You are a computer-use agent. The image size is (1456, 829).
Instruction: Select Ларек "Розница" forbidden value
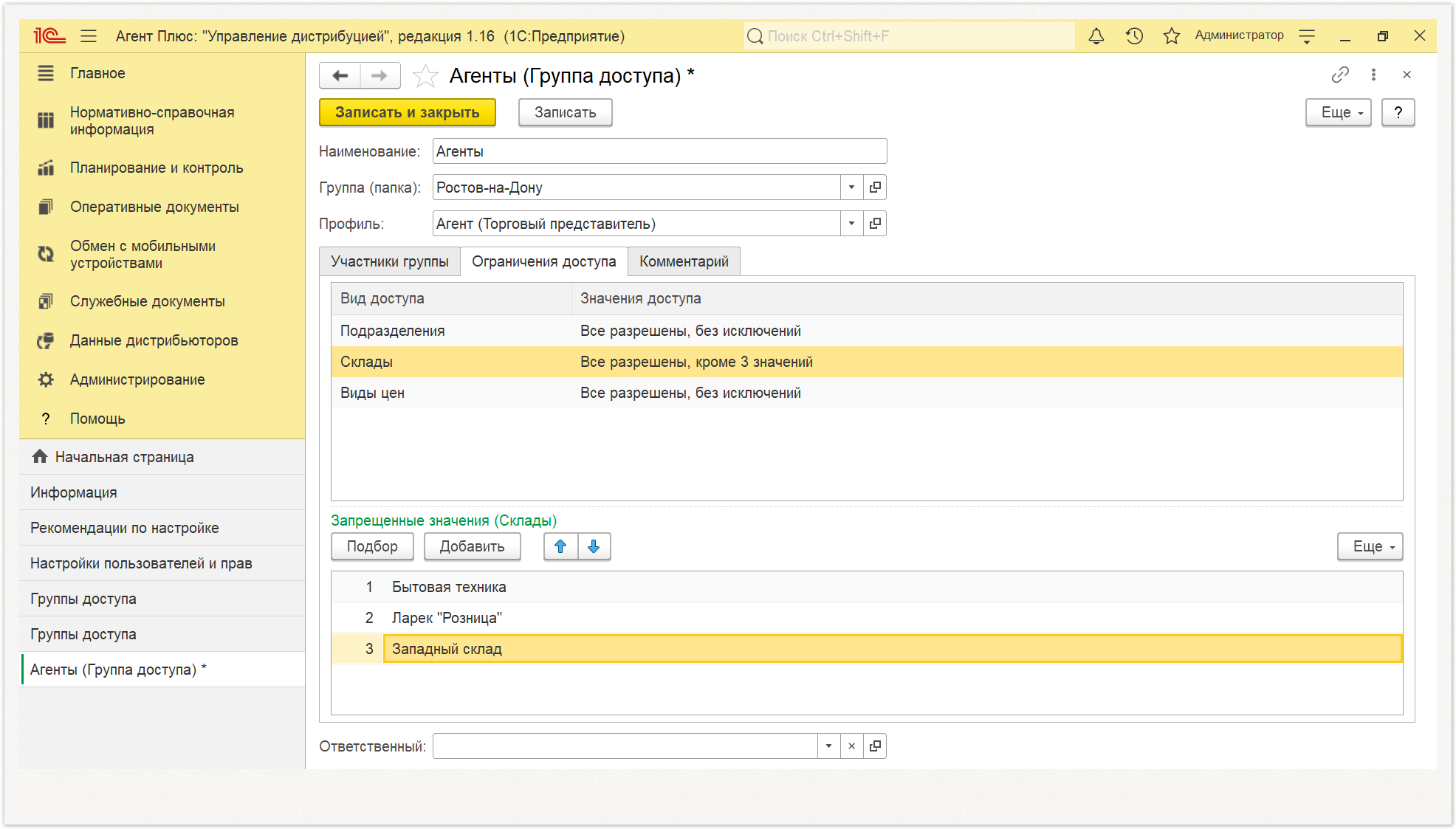pos(867,618)
